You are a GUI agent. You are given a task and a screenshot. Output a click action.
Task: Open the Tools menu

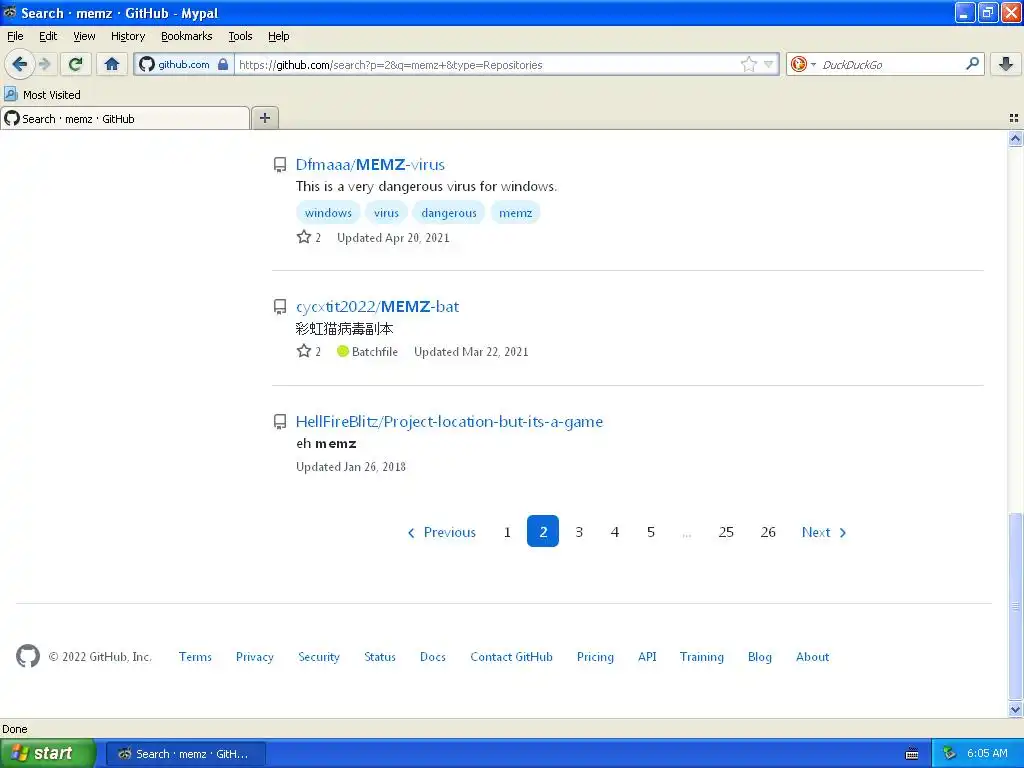click(240, 36)
